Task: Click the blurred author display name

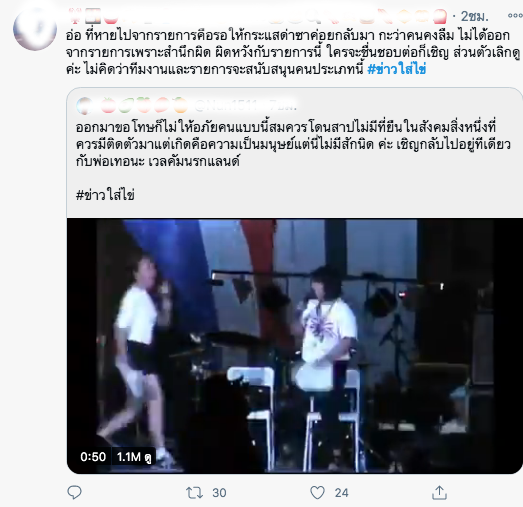Action: pos(257,16)
